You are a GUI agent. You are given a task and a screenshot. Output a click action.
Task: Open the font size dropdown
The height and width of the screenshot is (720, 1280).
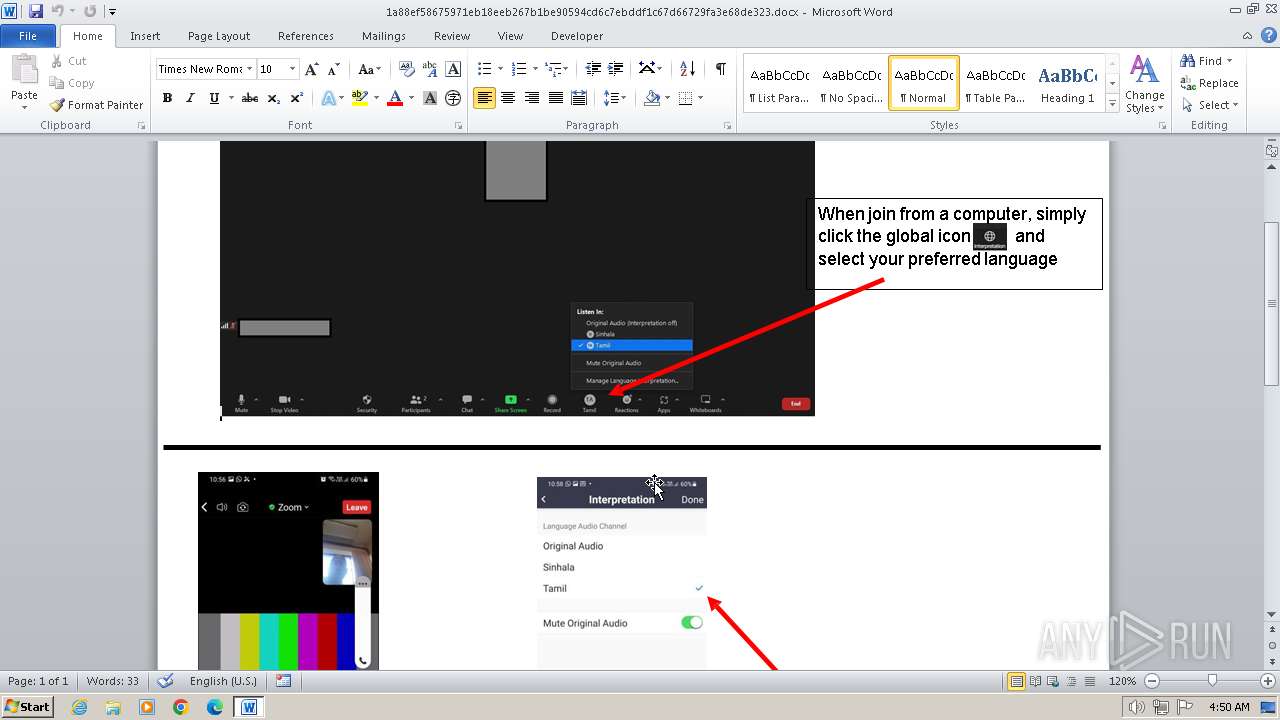[x=292, y=69]
